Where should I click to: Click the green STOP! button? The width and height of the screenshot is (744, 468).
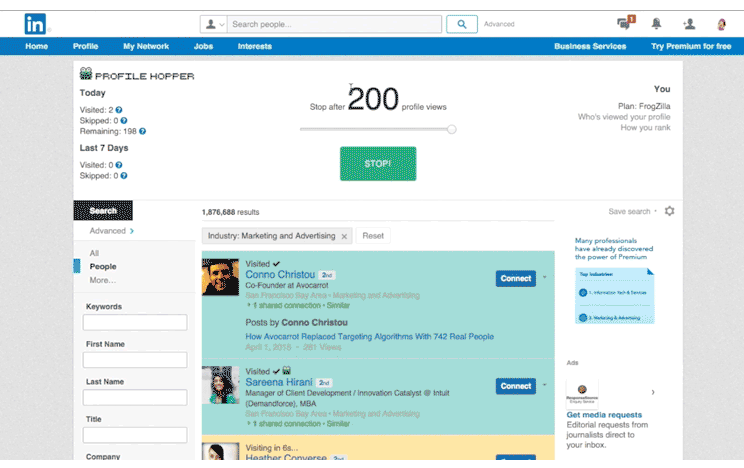(378, 164)
